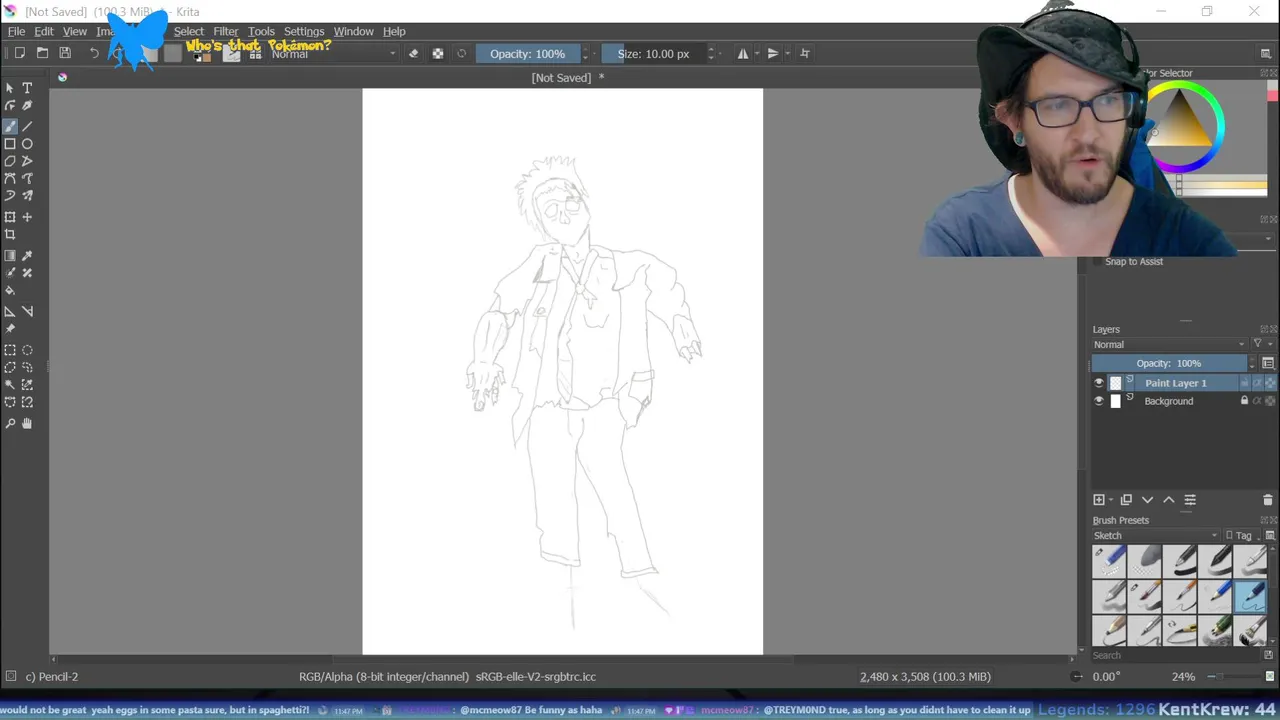Open the zoom percentage 24% dropdown

(x=1184, y=677)
